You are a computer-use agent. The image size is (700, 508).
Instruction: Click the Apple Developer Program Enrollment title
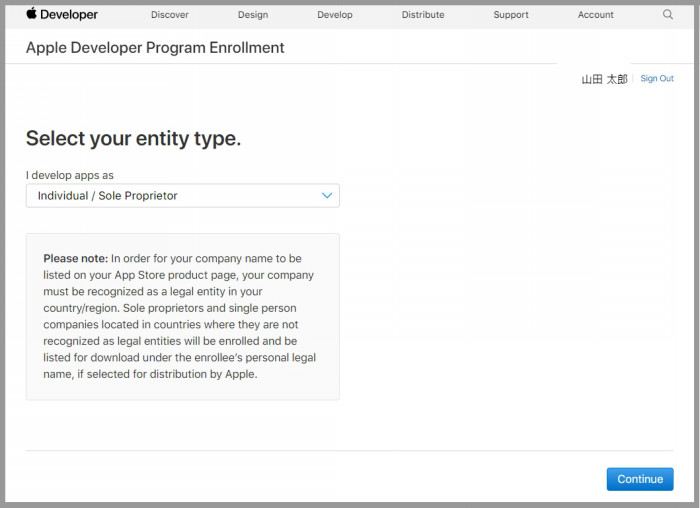click(x=155, y=47)
